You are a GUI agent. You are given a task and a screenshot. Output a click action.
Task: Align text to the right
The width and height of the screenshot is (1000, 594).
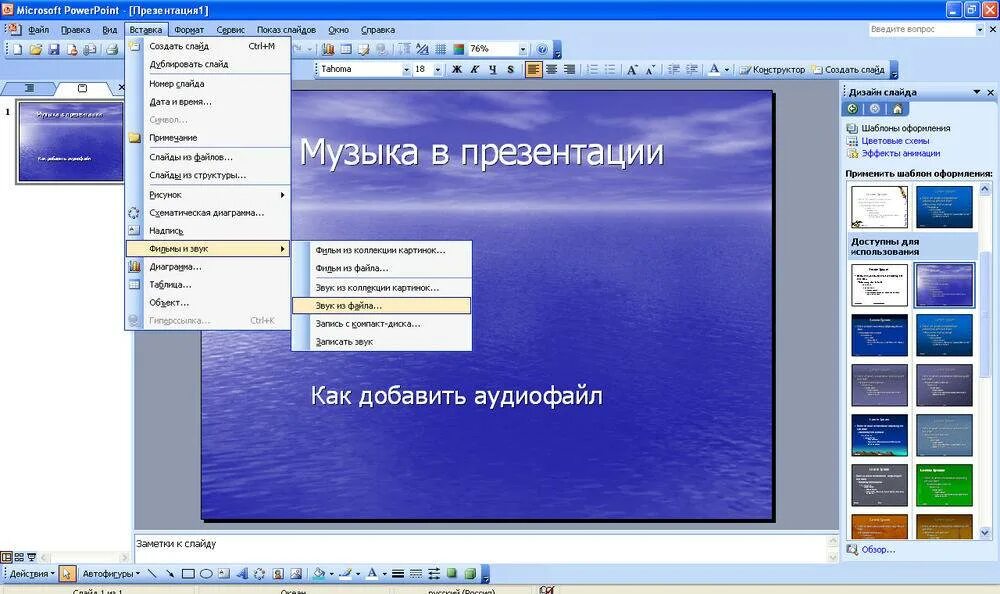pyautogui.click(x=570, y=69)
